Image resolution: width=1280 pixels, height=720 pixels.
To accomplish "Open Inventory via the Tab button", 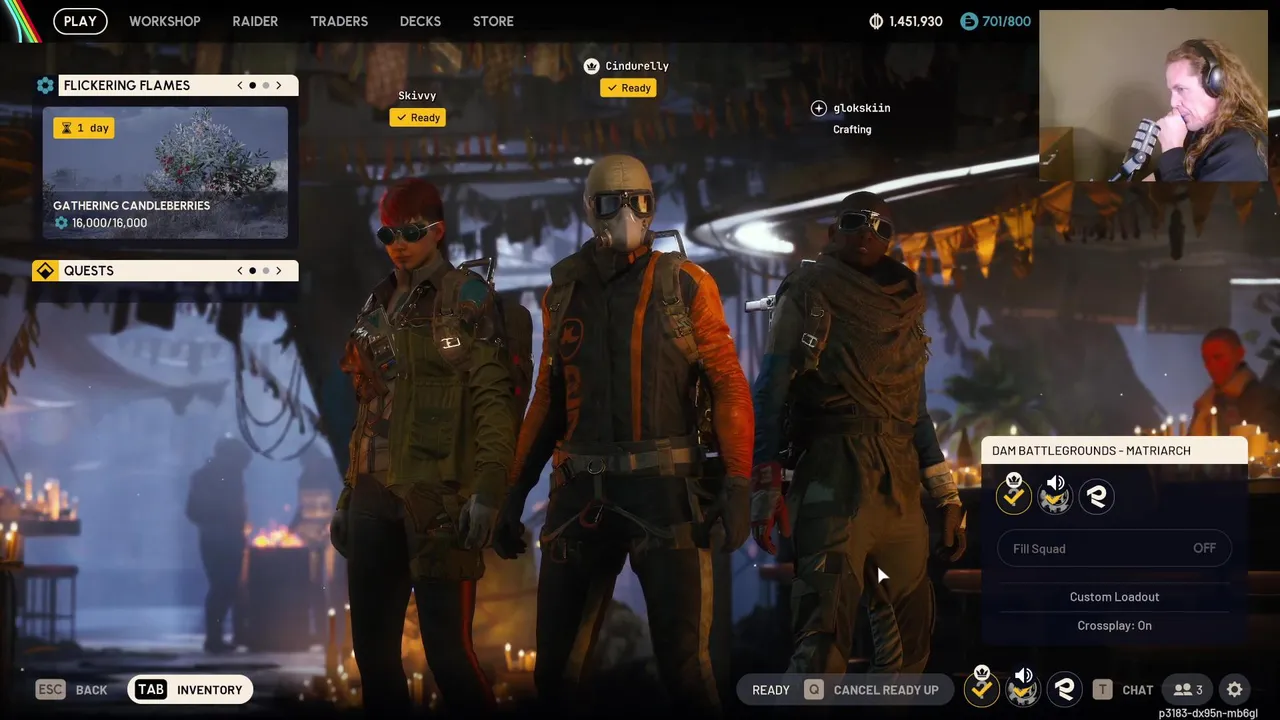I will [190, 690].
